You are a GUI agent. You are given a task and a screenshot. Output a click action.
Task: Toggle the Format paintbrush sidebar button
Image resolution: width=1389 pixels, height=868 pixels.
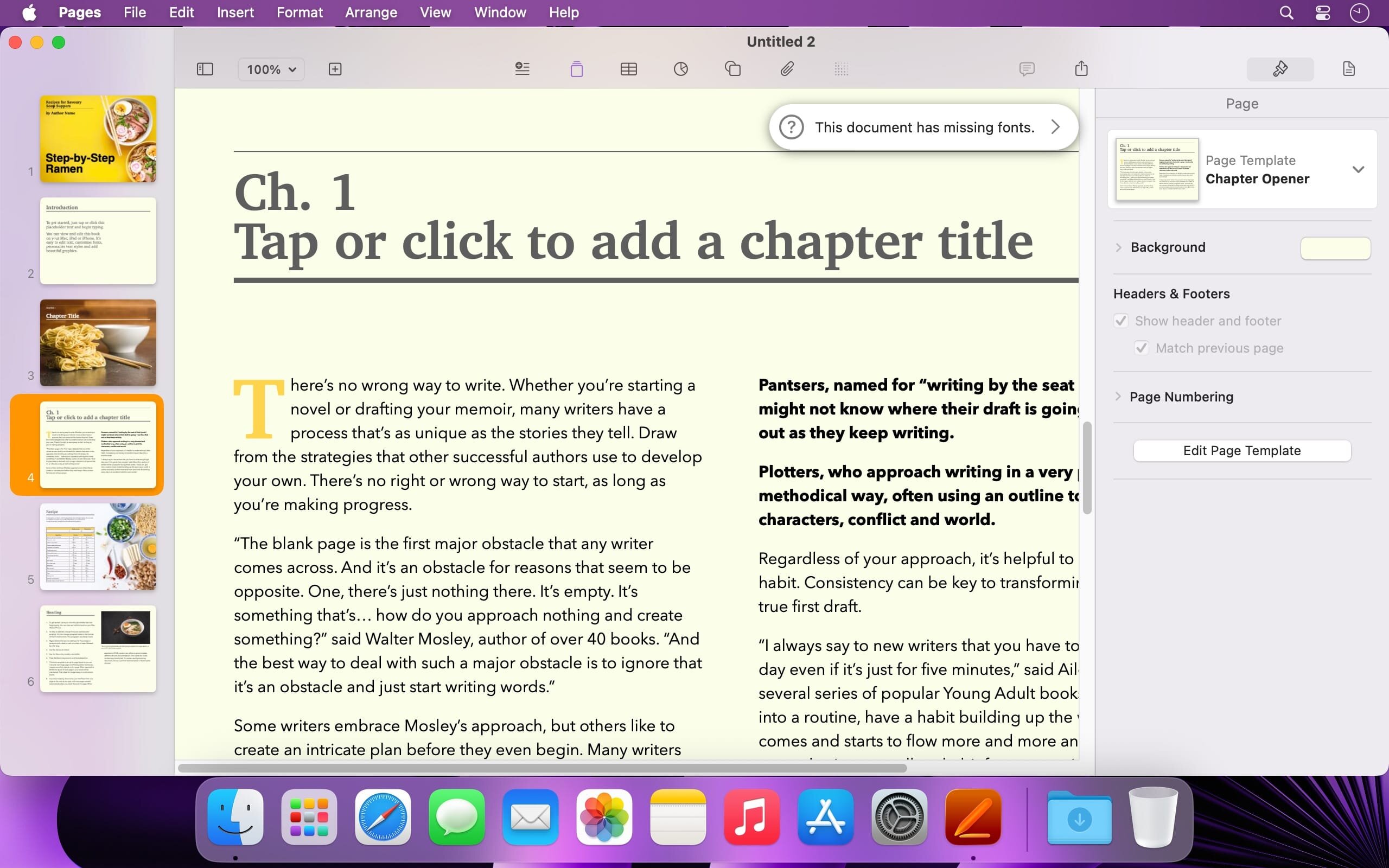[x=1280, y=69]
